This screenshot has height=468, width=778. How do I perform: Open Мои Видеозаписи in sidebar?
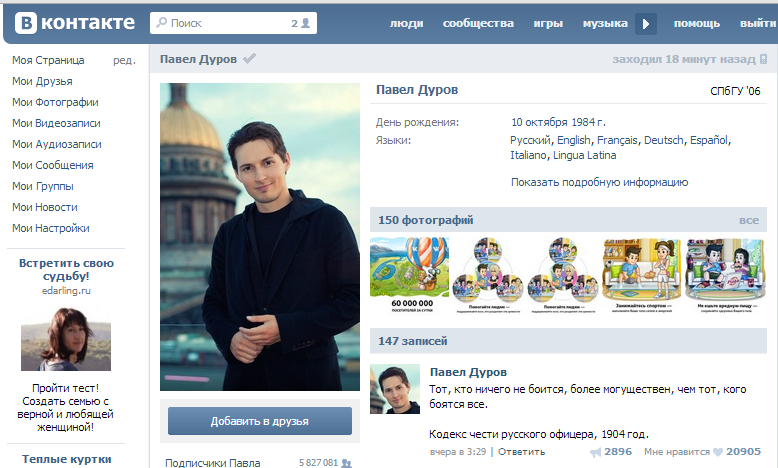pyautogui.click(x=56, y=123)
